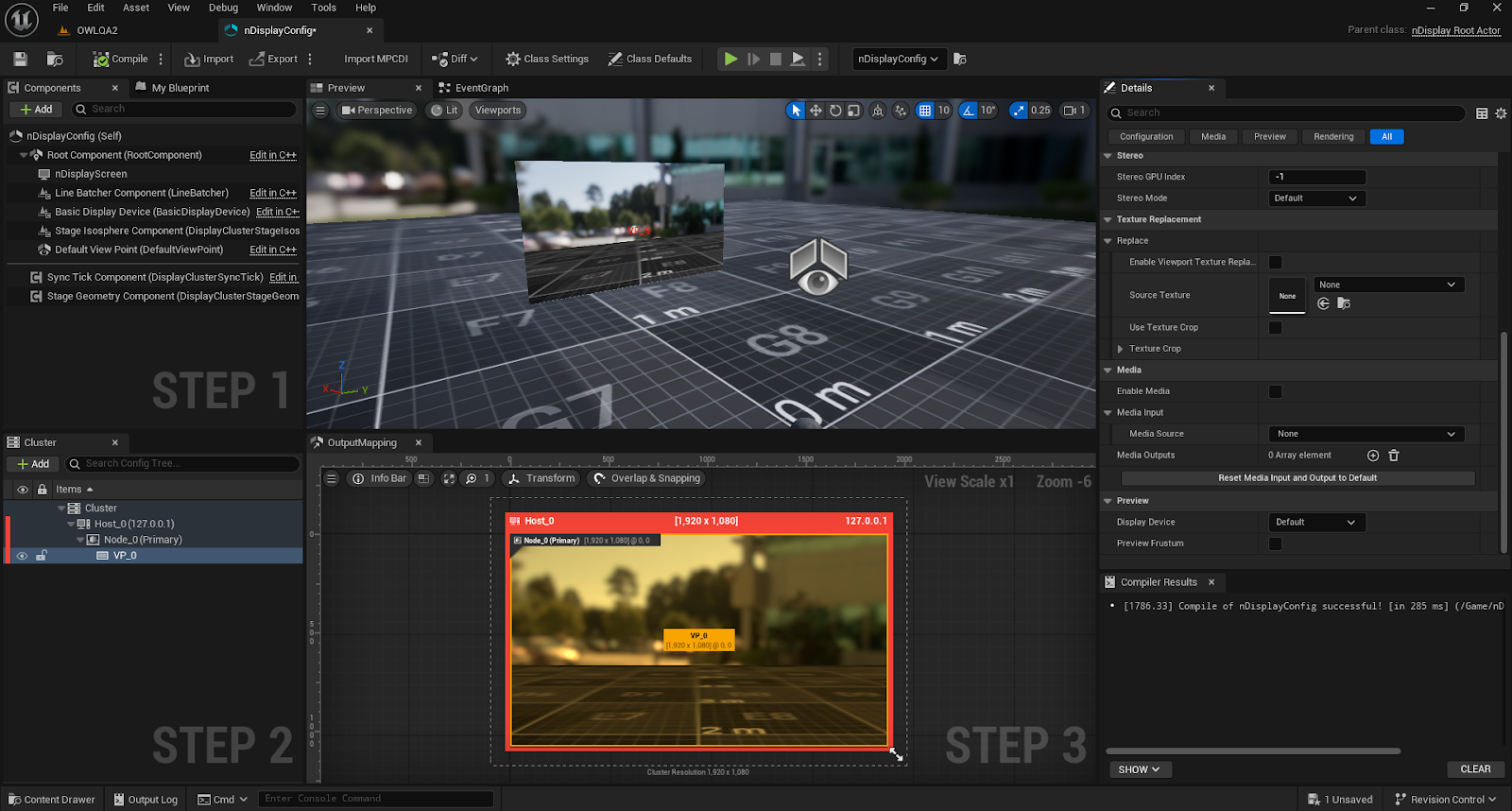The image size is (1512, 811).
Task: Click the Play simulation button
Action: (x=730, y=59)
